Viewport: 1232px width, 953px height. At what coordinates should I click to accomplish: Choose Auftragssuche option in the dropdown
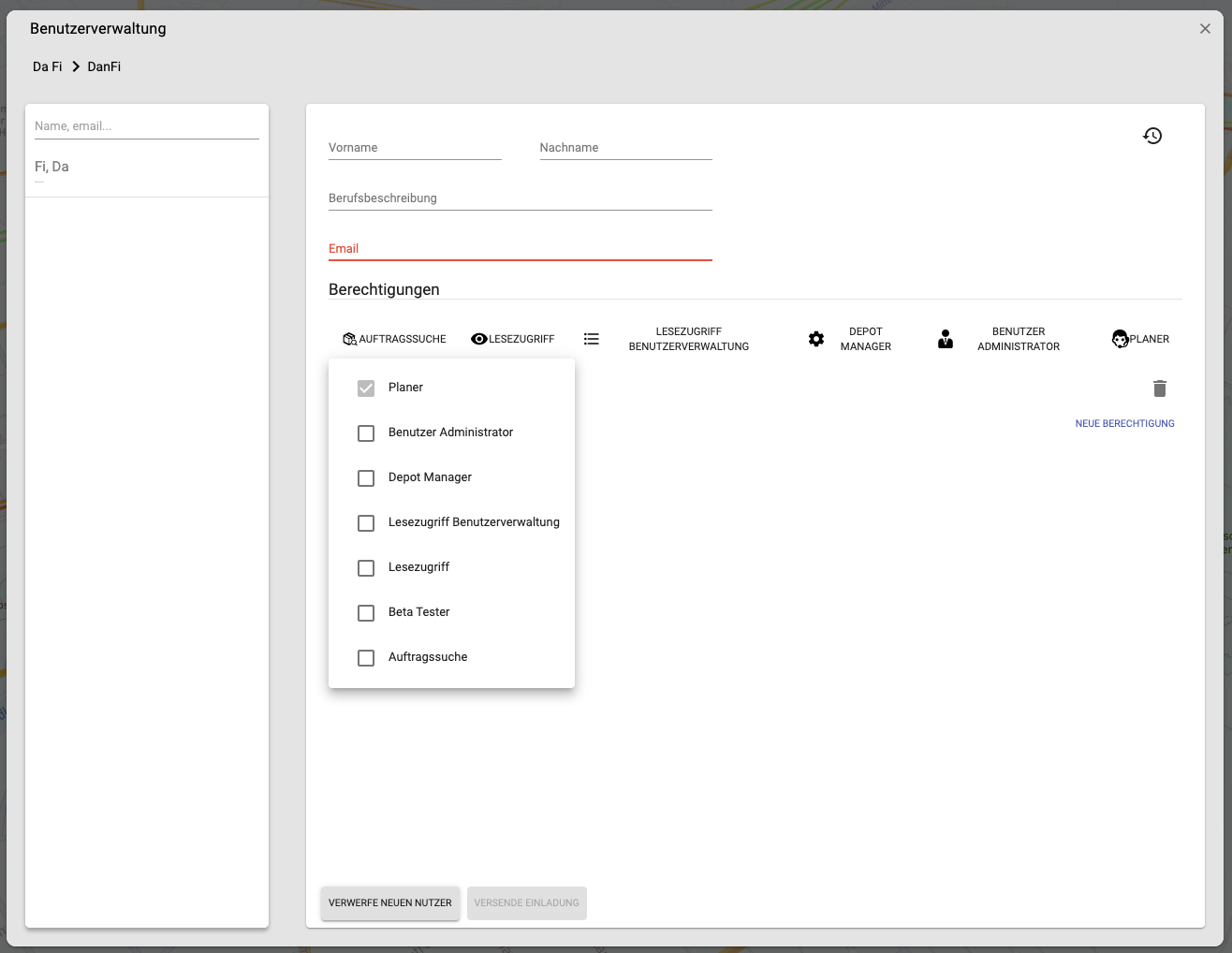point(451,657)
